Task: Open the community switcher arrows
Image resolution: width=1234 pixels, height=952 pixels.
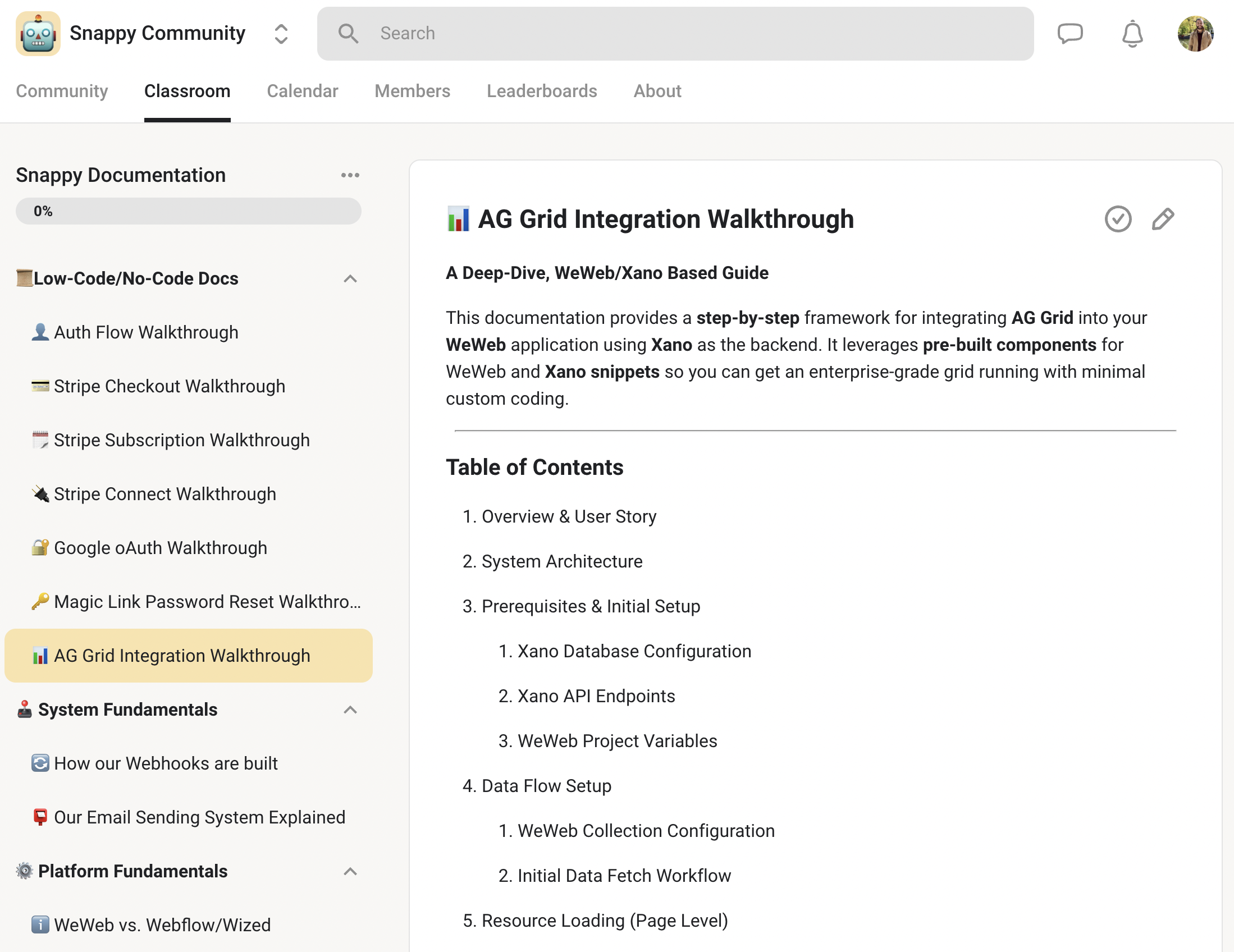Action: pyautogui.click(x=281, y=33)
